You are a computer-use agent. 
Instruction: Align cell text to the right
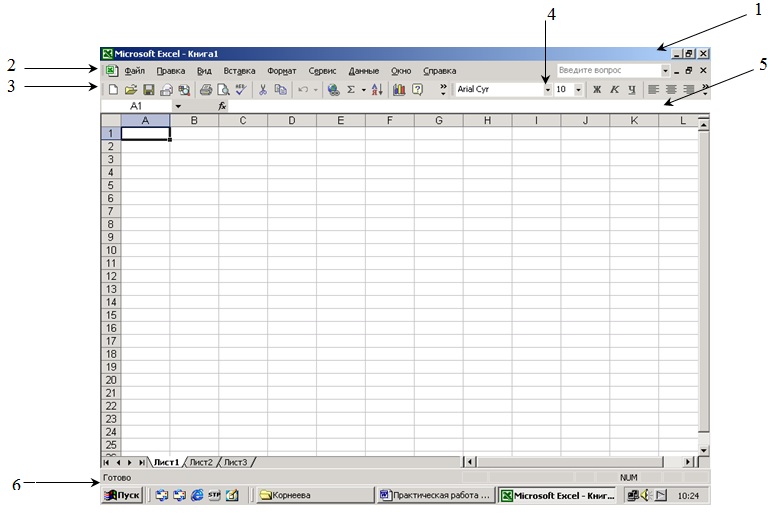(689, 90)
